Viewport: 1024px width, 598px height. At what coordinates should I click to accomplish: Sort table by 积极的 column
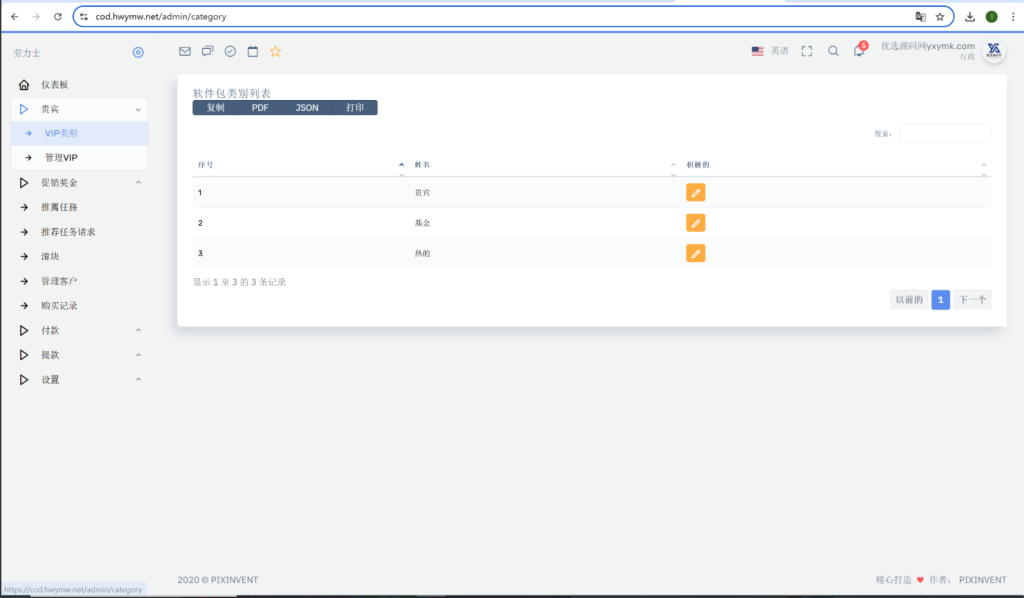(836, 165)
